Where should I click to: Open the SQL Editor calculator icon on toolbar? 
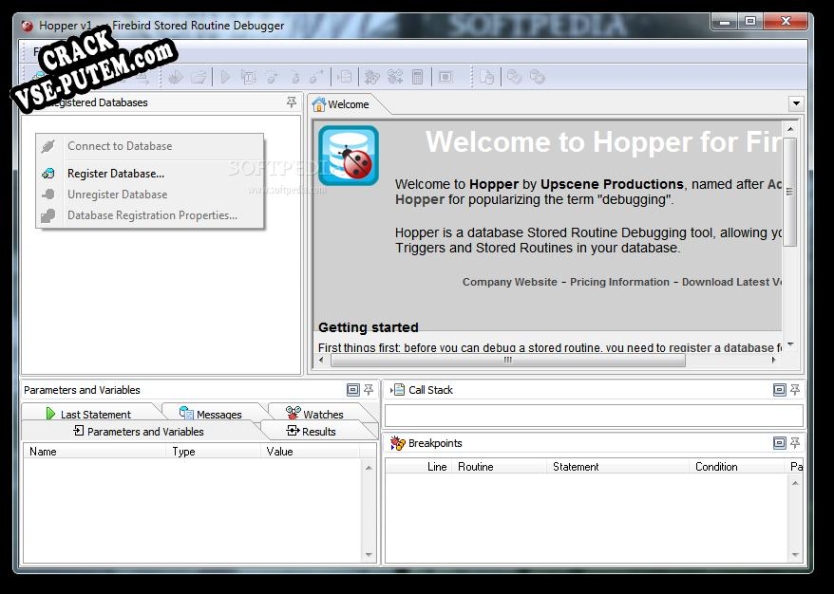[420, 76]
